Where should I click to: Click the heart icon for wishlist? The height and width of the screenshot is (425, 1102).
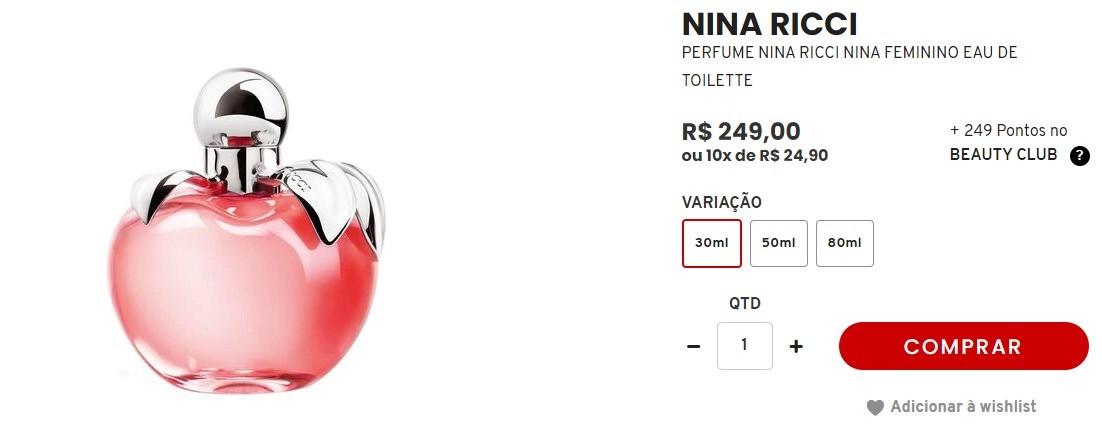click(875, 407)
